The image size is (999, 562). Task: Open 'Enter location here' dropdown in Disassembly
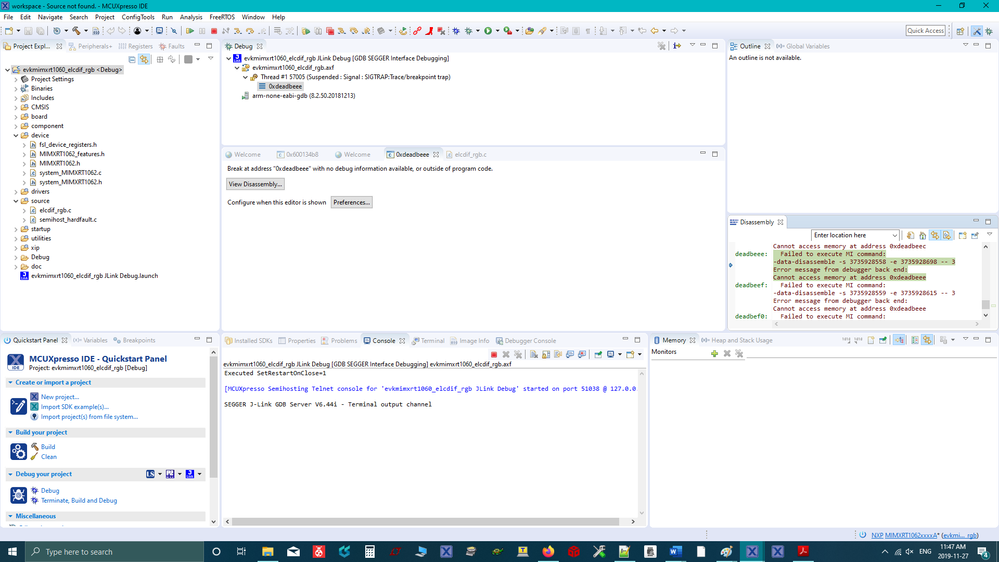(x=894, y=236)
